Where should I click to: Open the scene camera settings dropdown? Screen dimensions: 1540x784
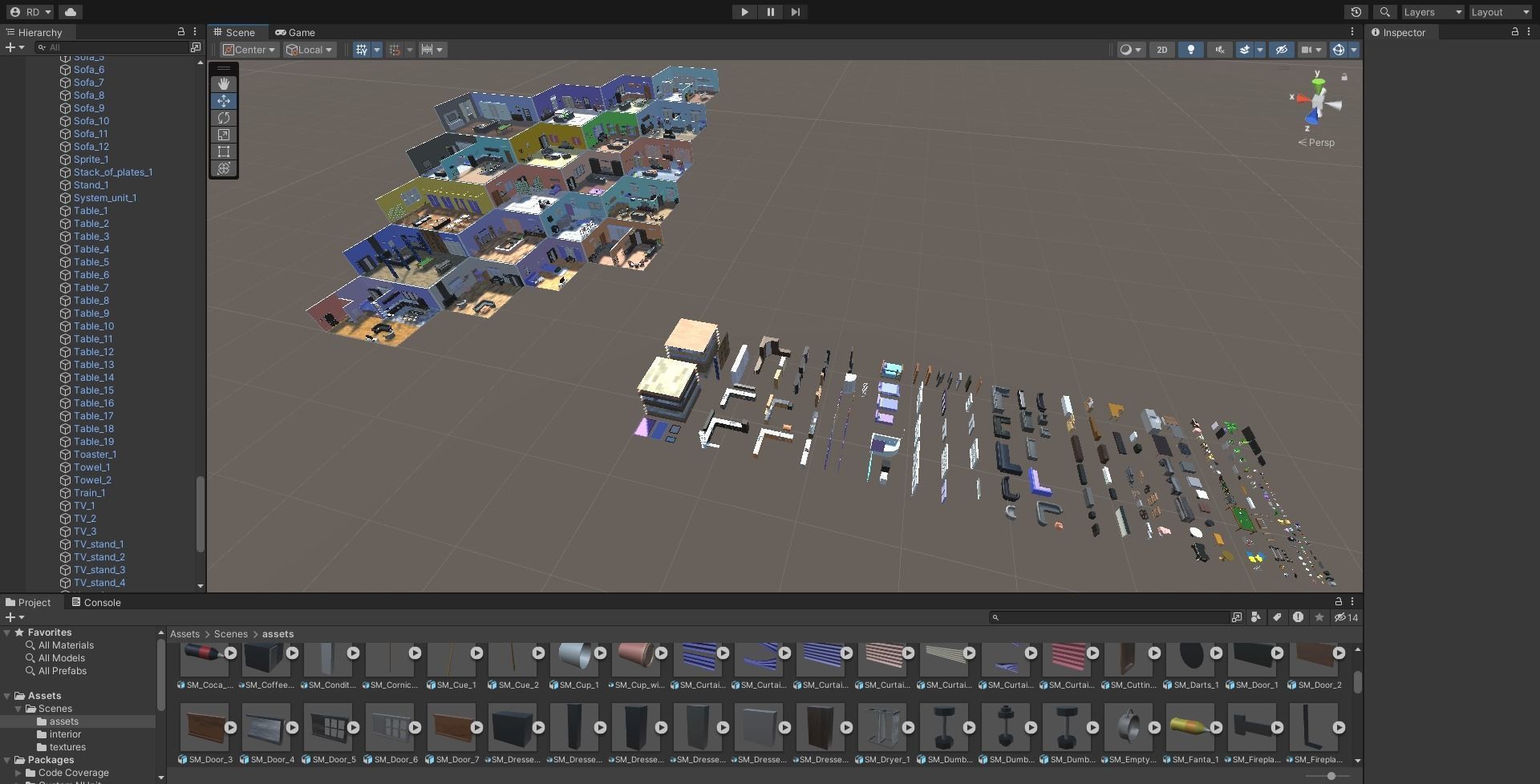coord(1311,50)
